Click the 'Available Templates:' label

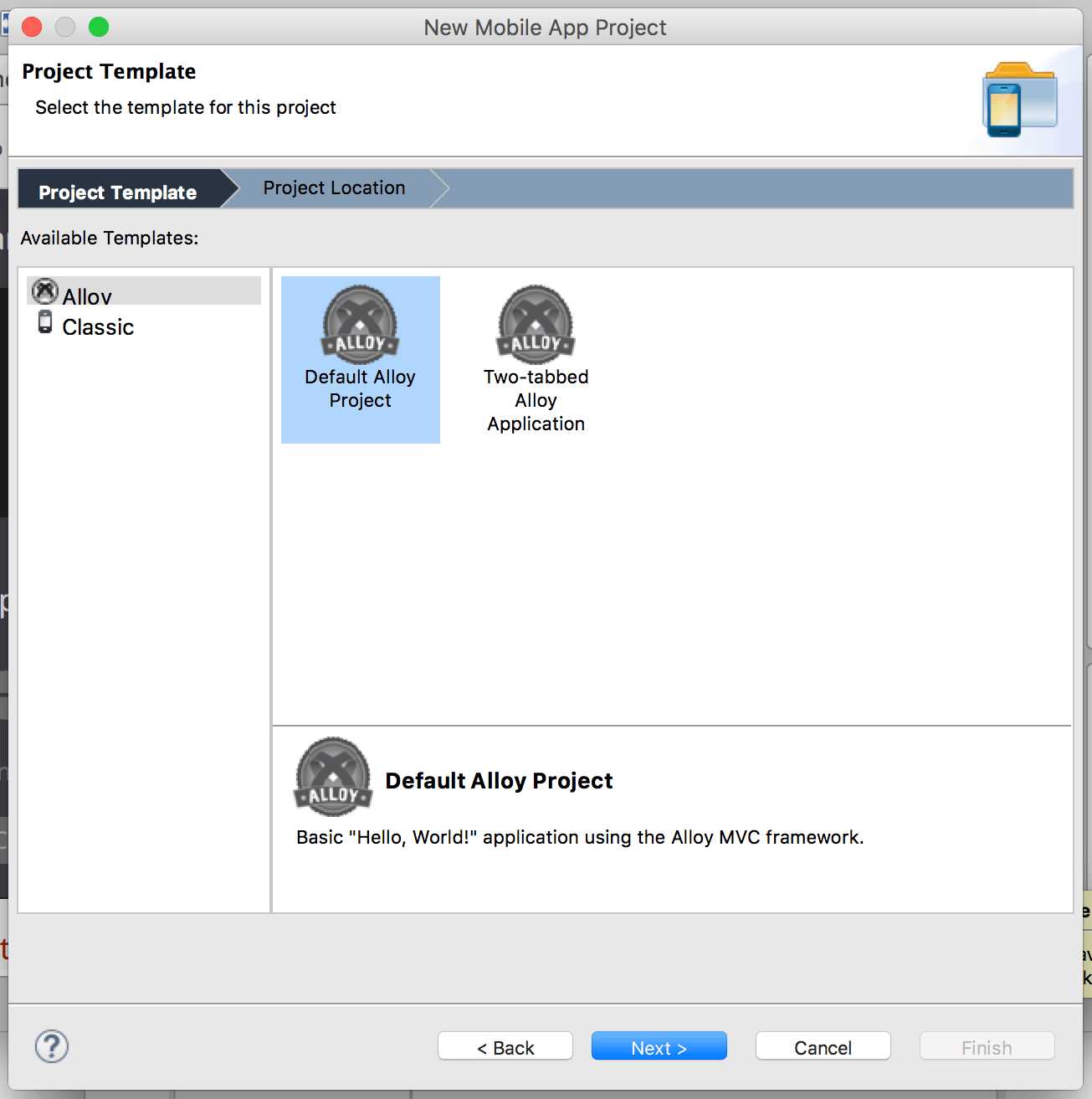(x=110, y=239)
